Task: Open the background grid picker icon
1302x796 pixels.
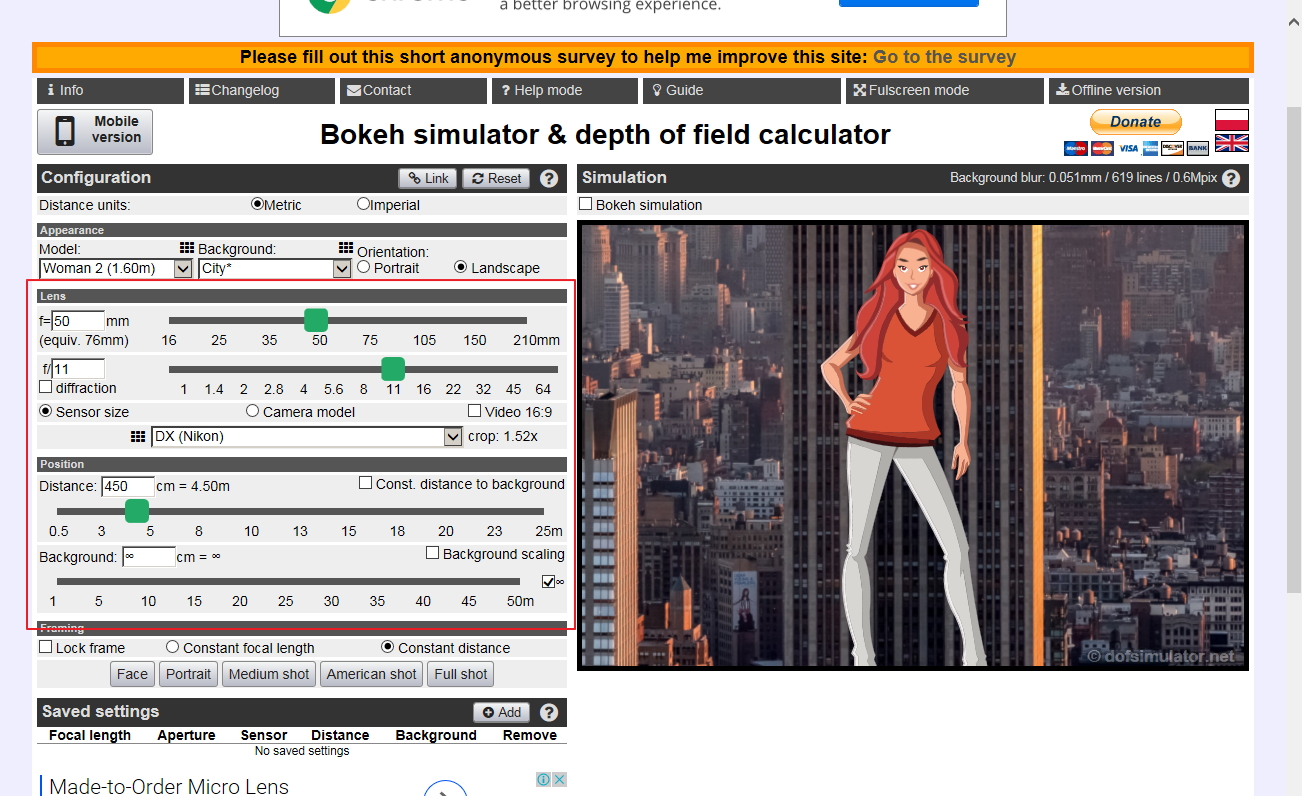Action: click(x=346, y=248)
